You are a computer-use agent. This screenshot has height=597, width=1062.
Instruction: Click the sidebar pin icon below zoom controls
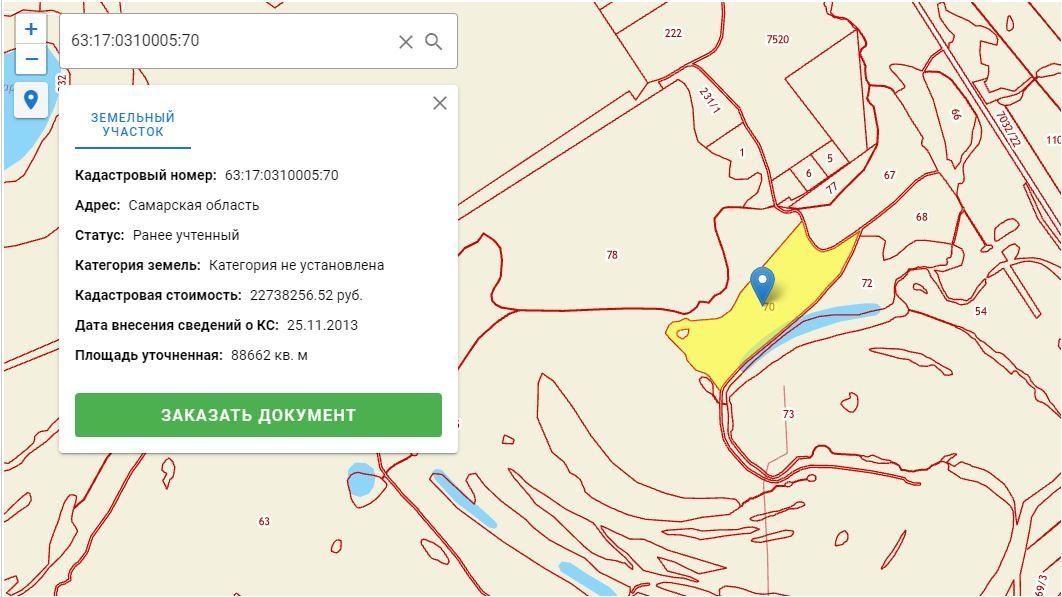[30, 99]
